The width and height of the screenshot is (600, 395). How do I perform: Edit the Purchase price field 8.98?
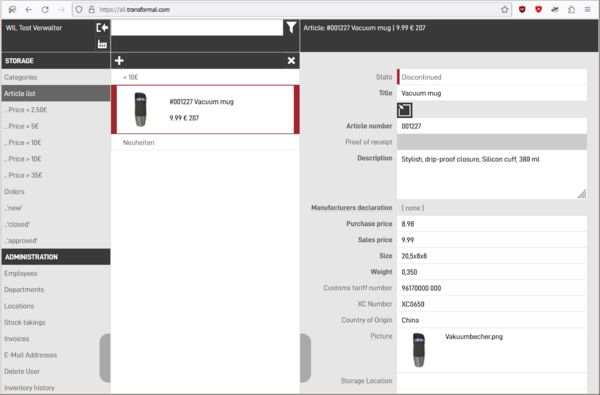tap(492, 224)
